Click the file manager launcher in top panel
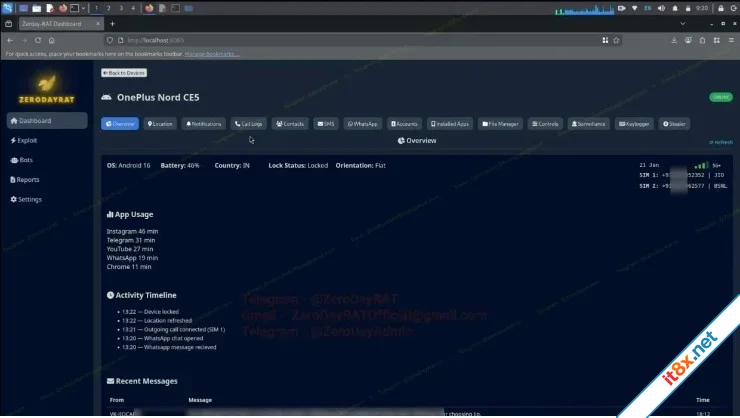 (36, 8)
